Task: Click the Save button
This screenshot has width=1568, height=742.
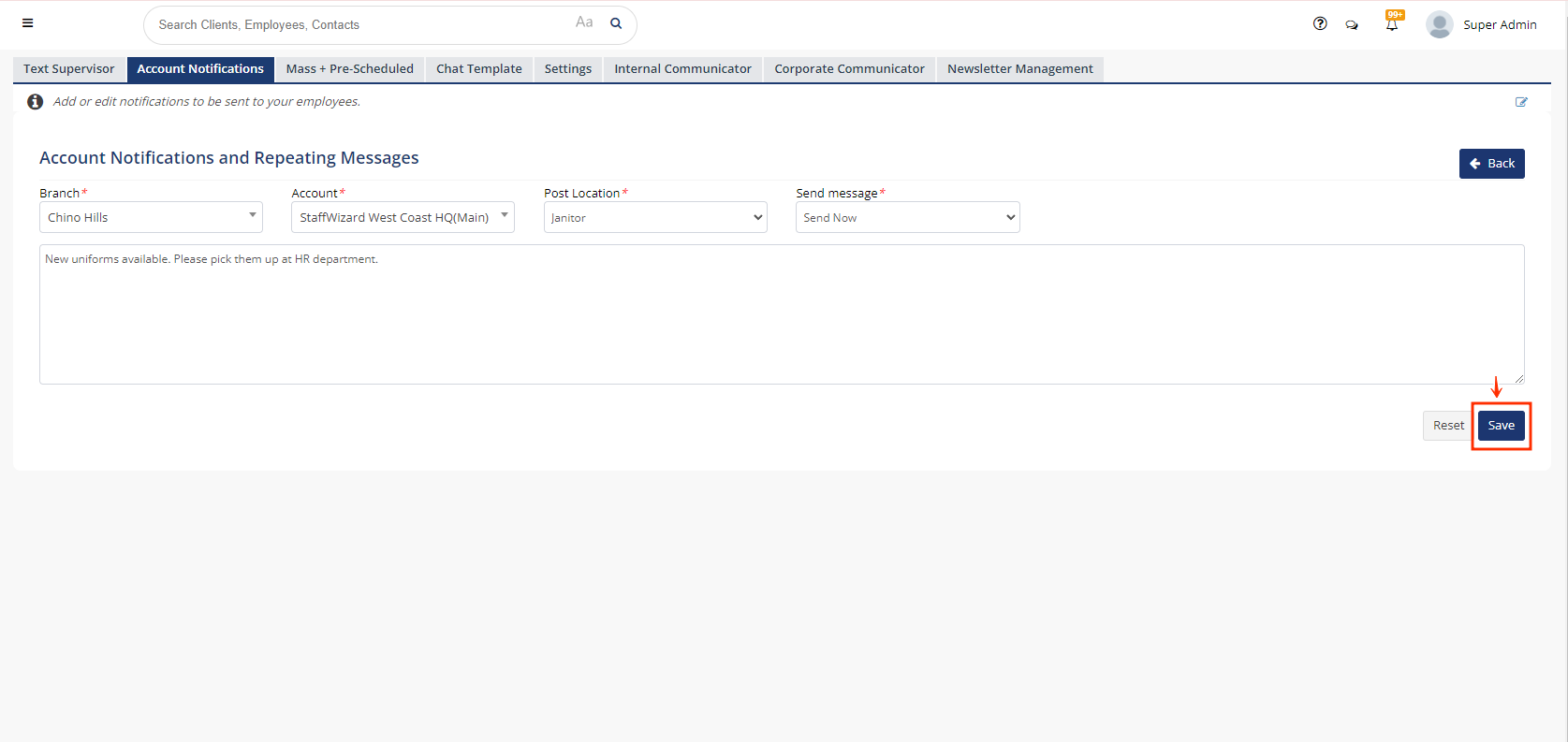Action: pyautogui.click(x=1501, y=426)
